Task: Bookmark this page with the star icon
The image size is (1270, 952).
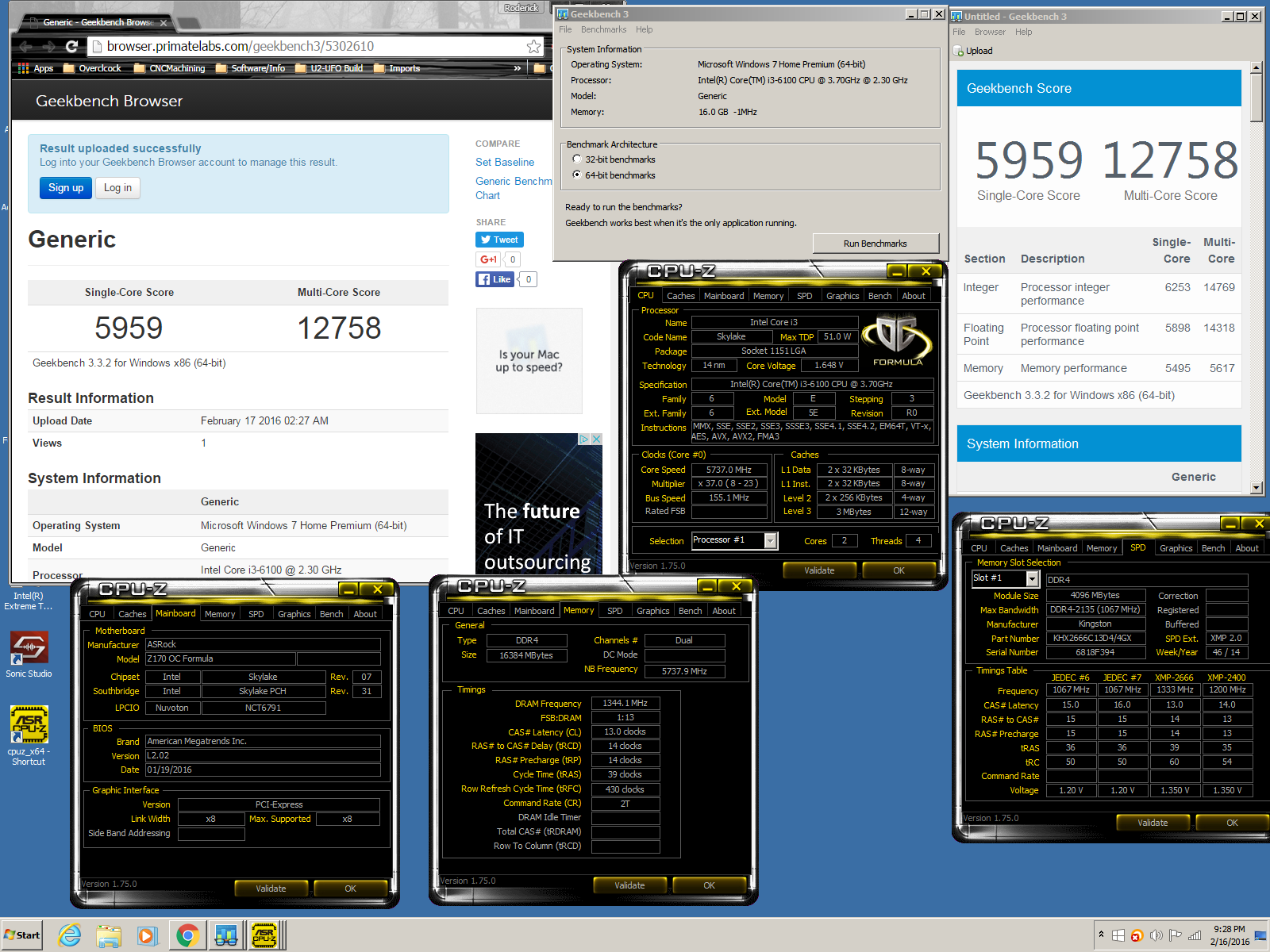Action: (534, 47)
